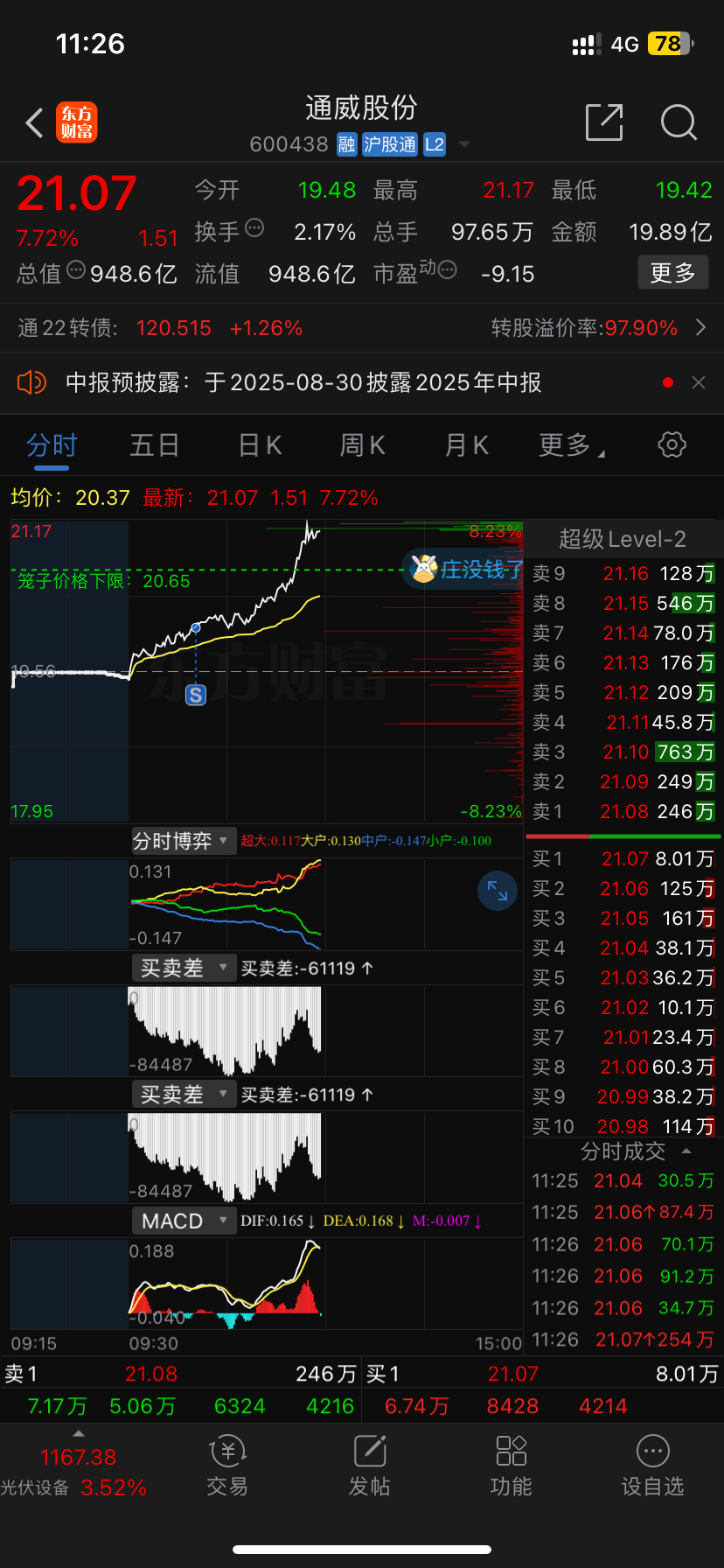
Task: Tap the share/export icon
Action: click(x=604, y=122)
